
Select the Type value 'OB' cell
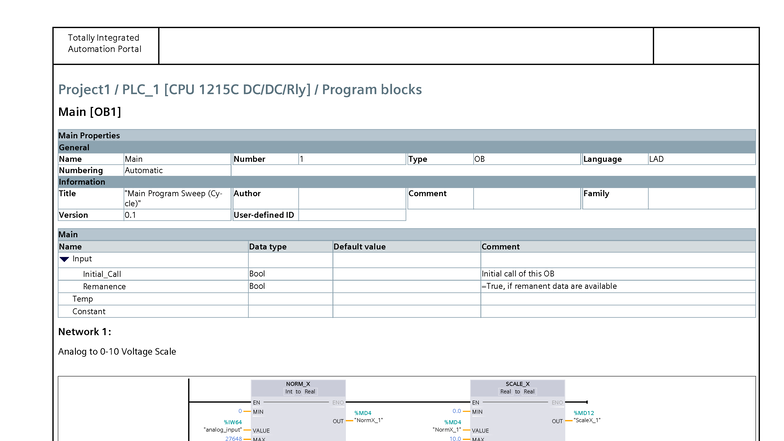(527, 159)
